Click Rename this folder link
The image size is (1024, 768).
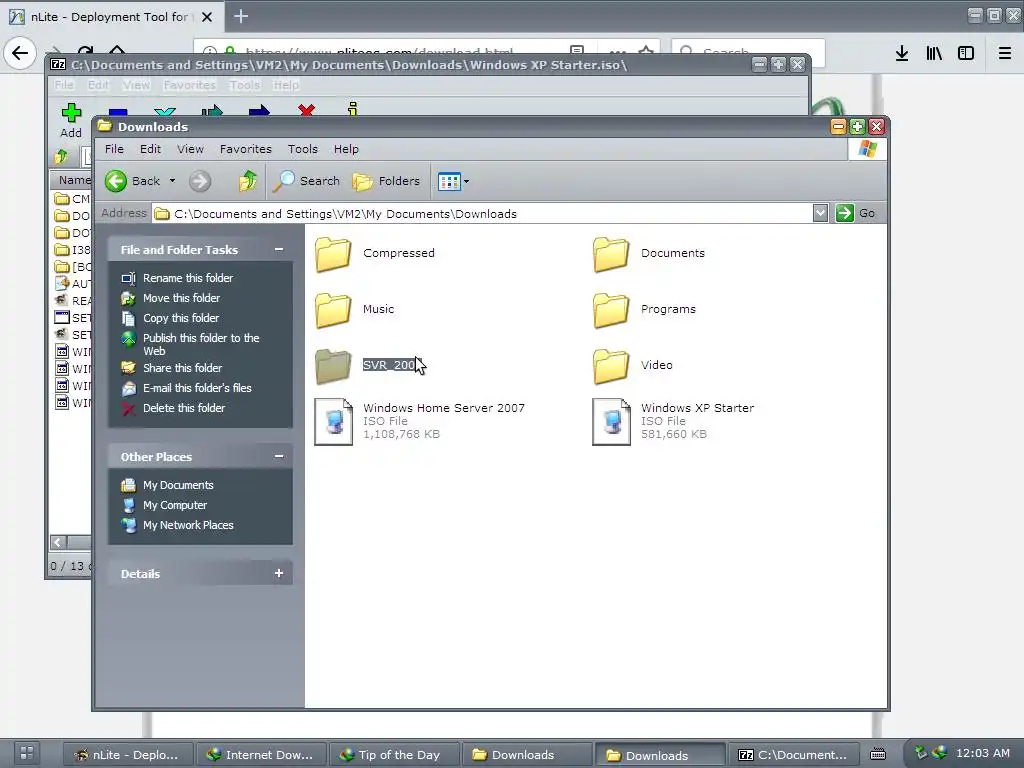187,278
